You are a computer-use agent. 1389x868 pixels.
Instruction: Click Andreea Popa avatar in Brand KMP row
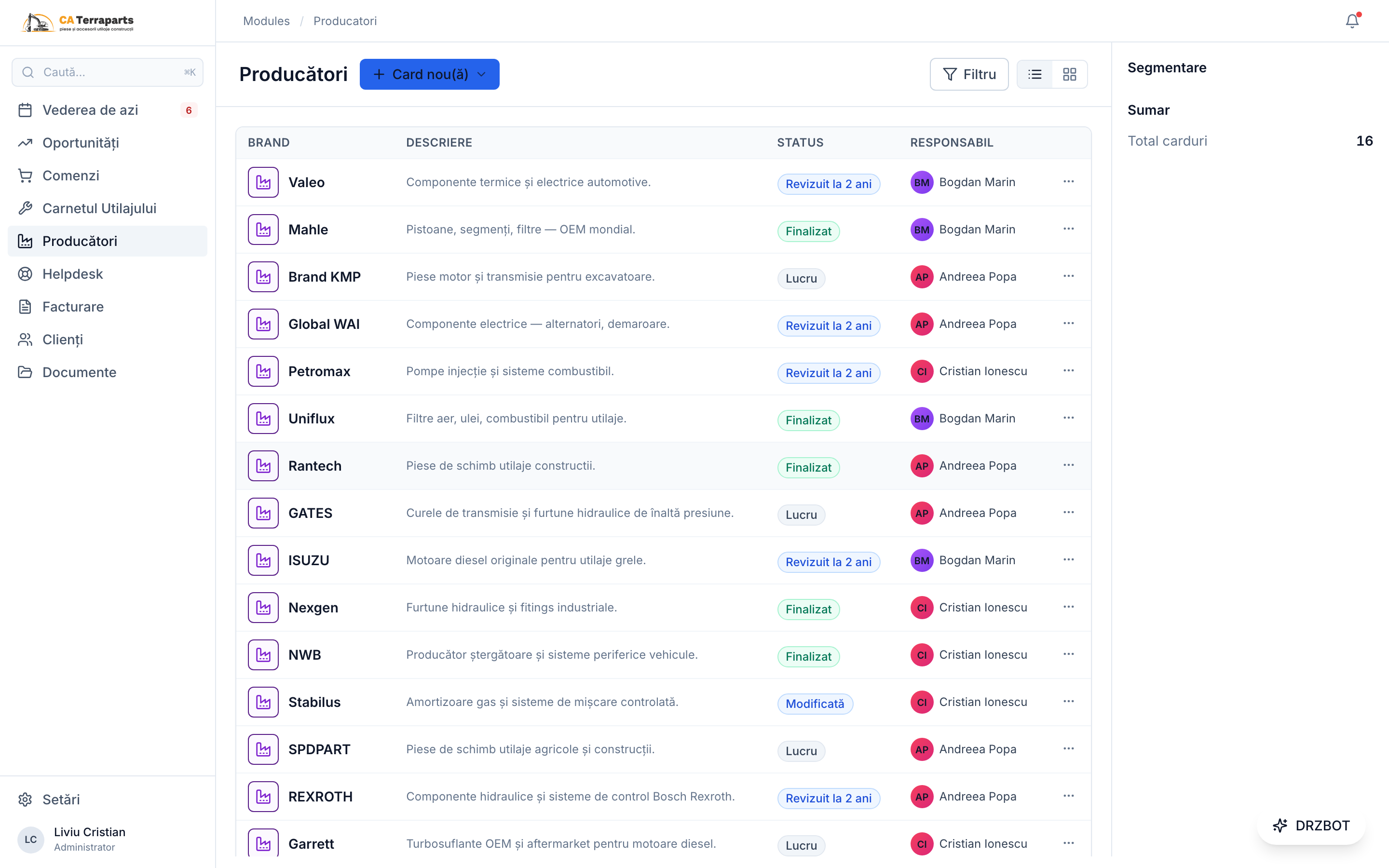[x=922, y=277]
